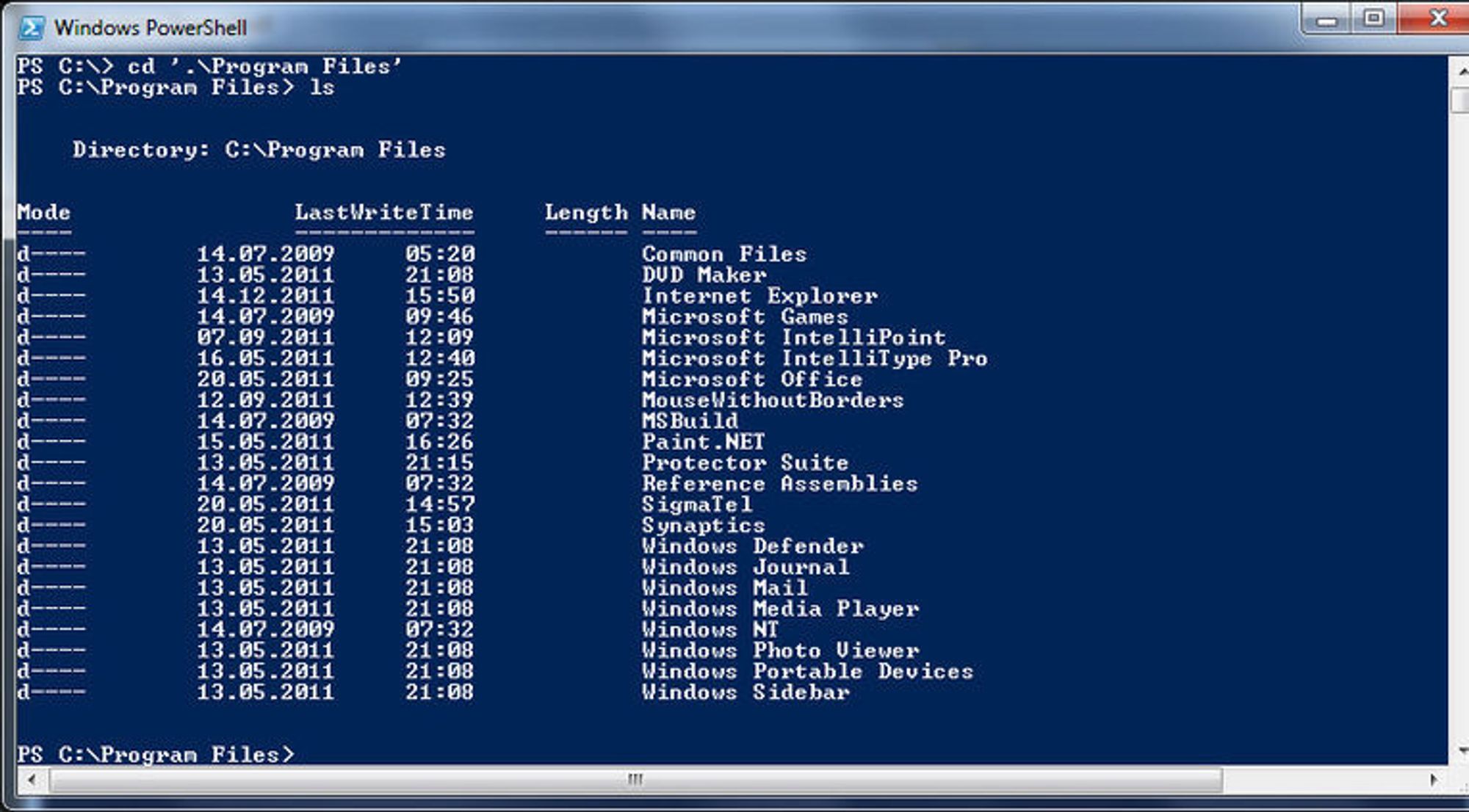Viewport: 1469px width, 812px height.
Task: Click the Paint.NET directory entry
Action: click(701, 441)
